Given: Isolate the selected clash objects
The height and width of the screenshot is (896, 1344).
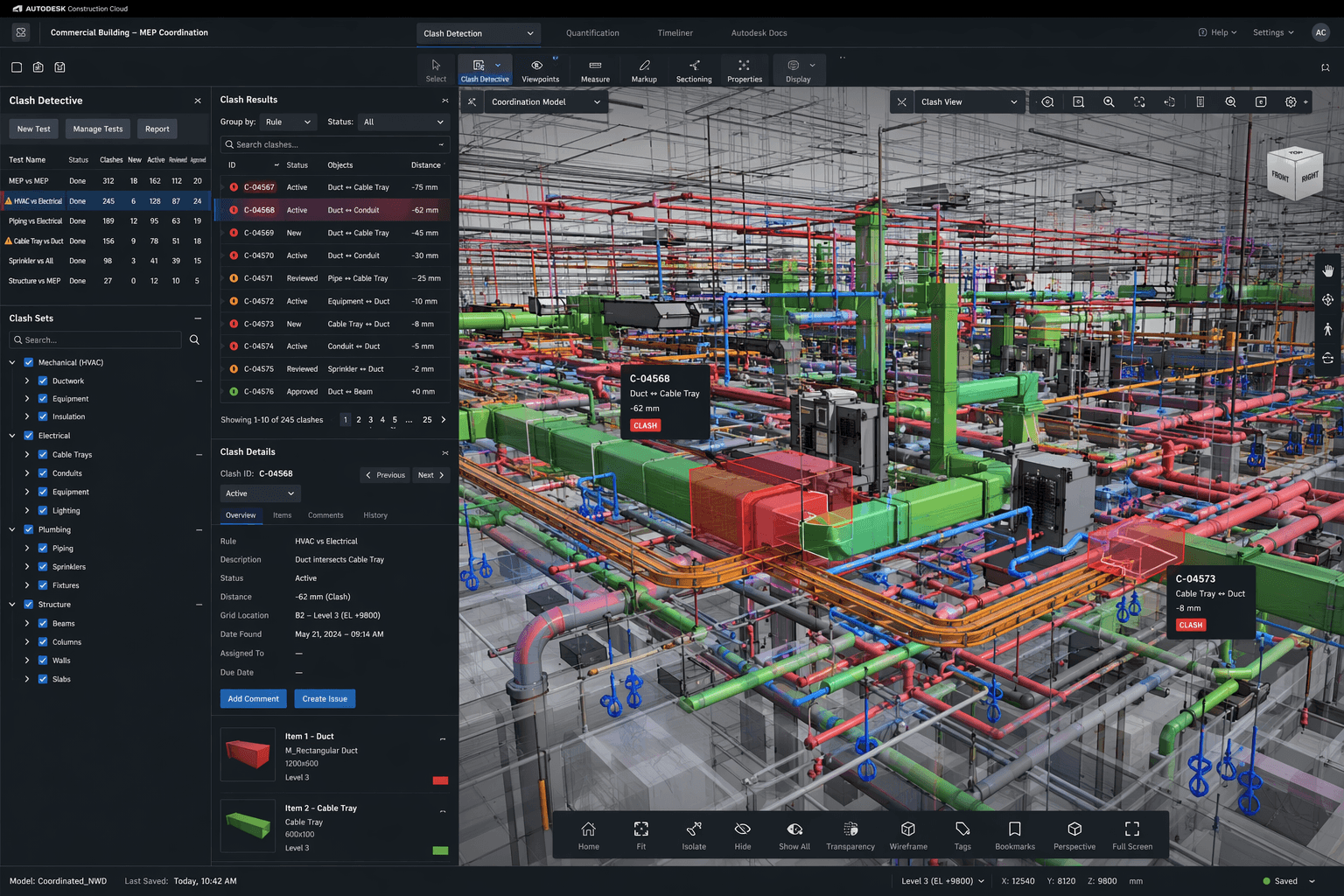Looking at the screenshot, I should (694, 836).
